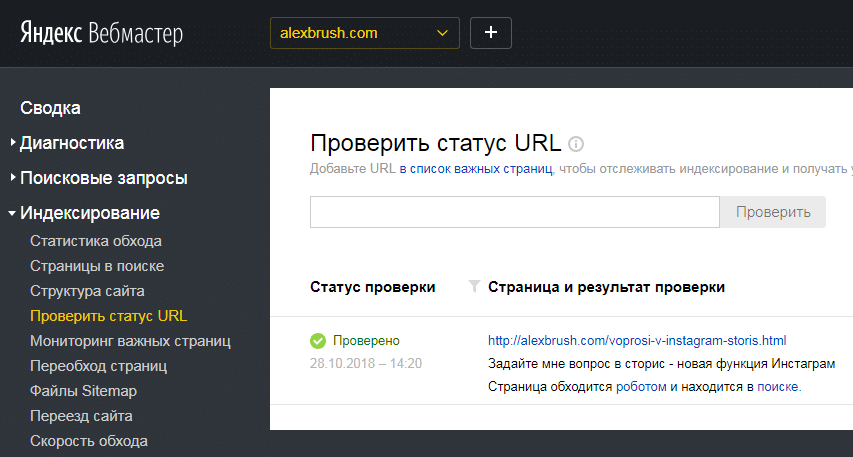Collapse the Индексирование section

90,213
